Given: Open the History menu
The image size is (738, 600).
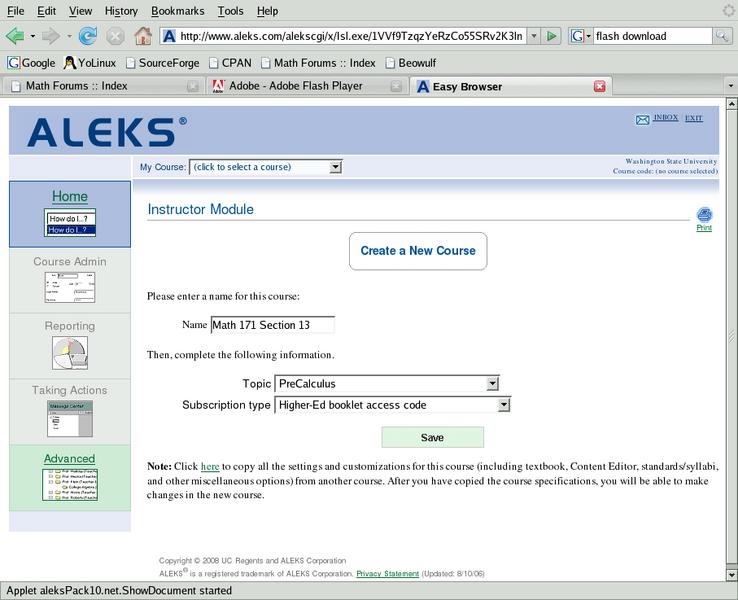Looking at the screenshot, I should click(121, 11).
